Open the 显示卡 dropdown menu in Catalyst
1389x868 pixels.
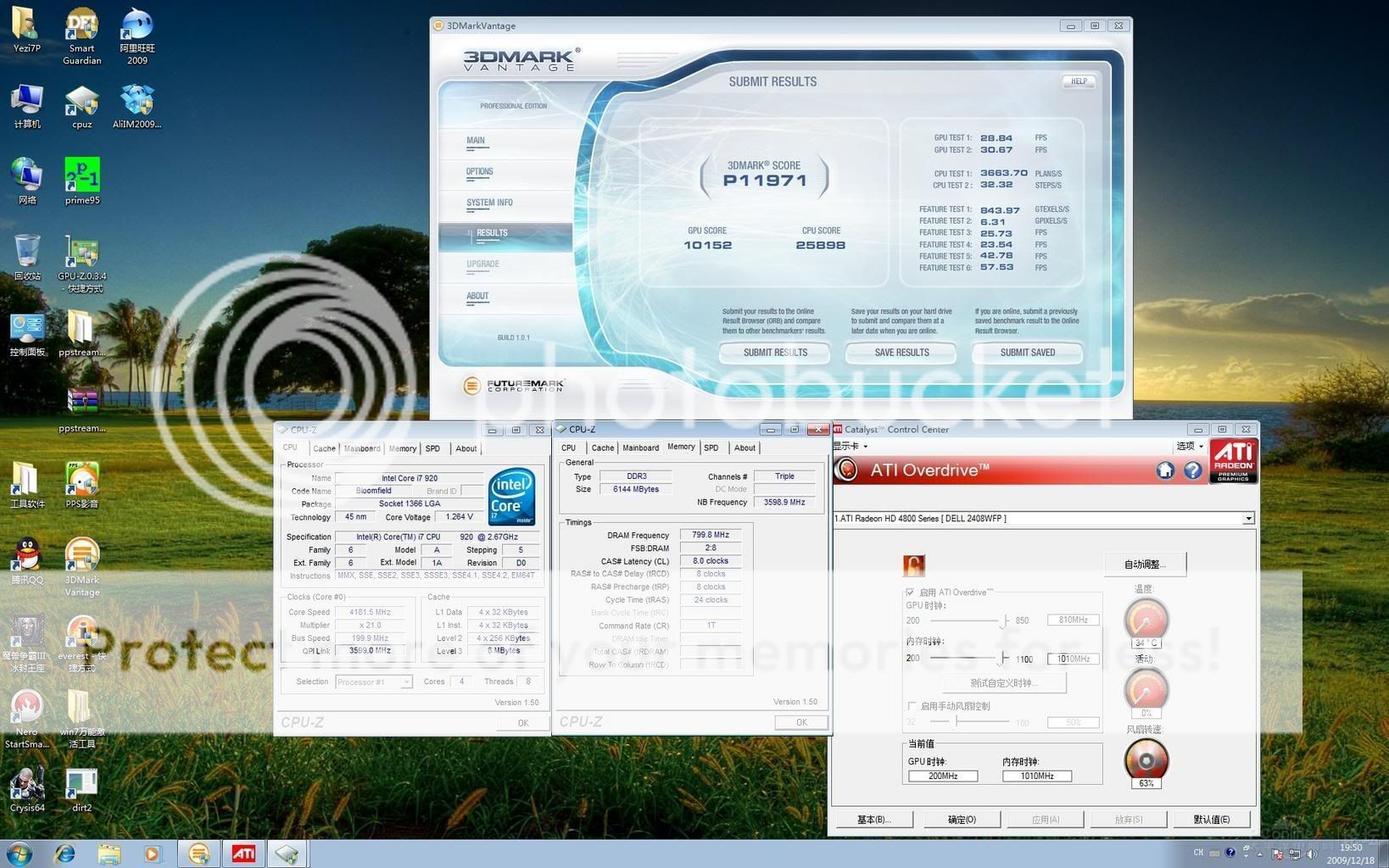point(850,446)
